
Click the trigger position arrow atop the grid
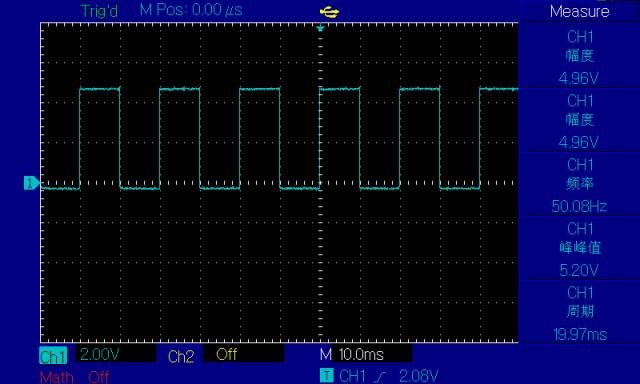point(320,28)
